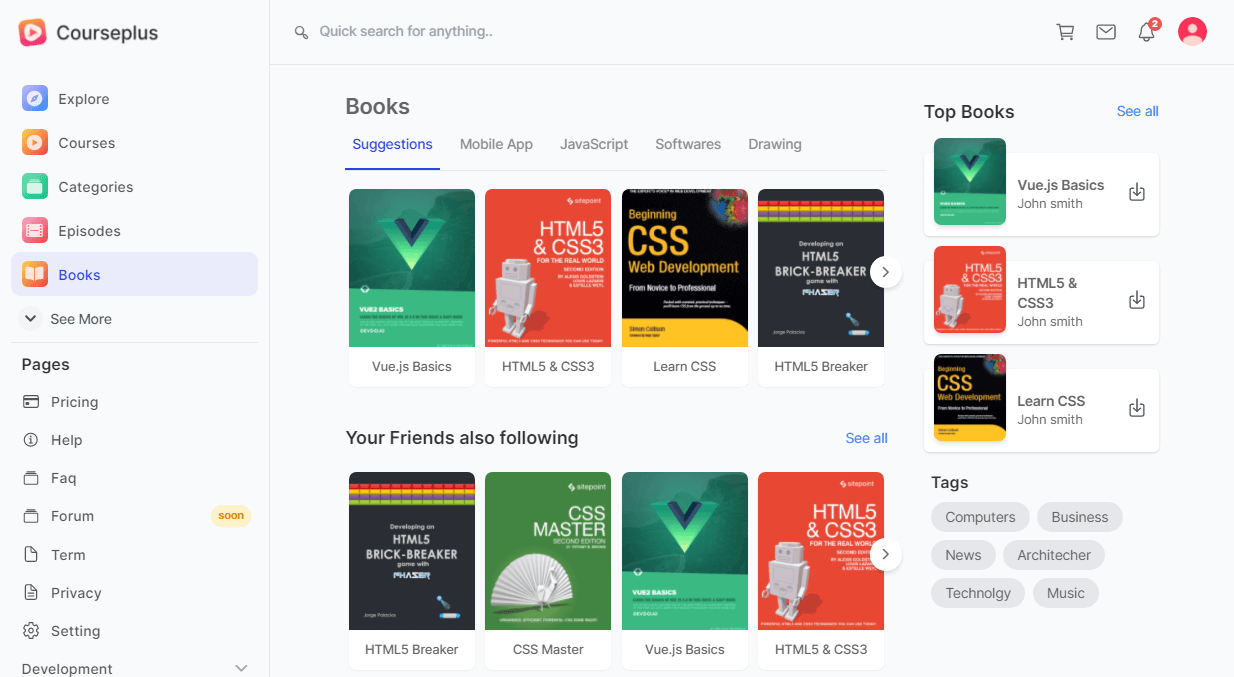
Task: Click the Episodes sidebar icon
Action: click(x=35, y=230)
